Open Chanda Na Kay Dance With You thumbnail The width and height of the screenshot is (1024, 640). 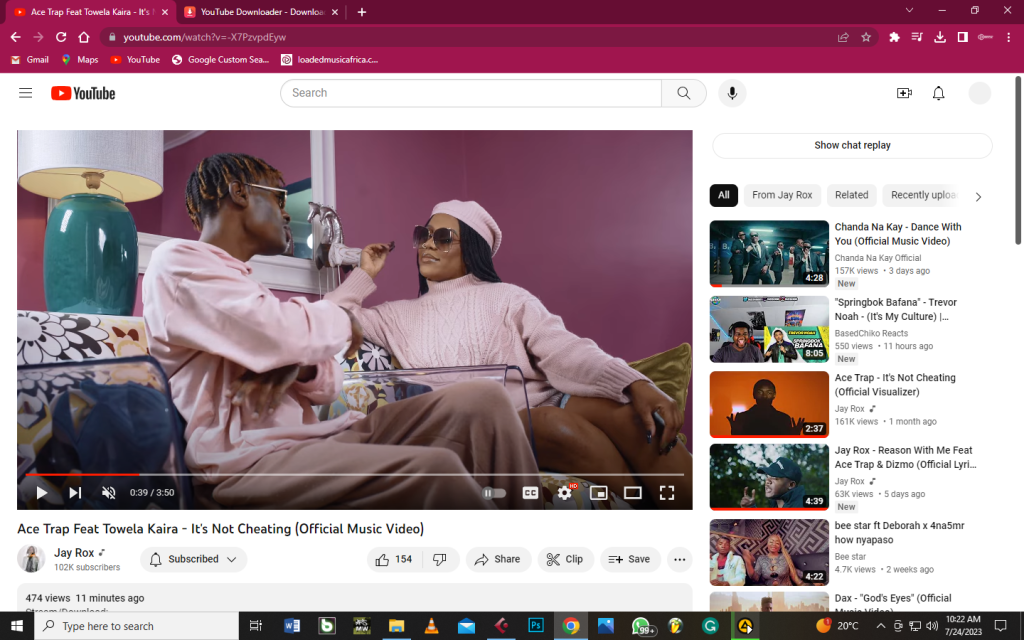click(769, 253)
